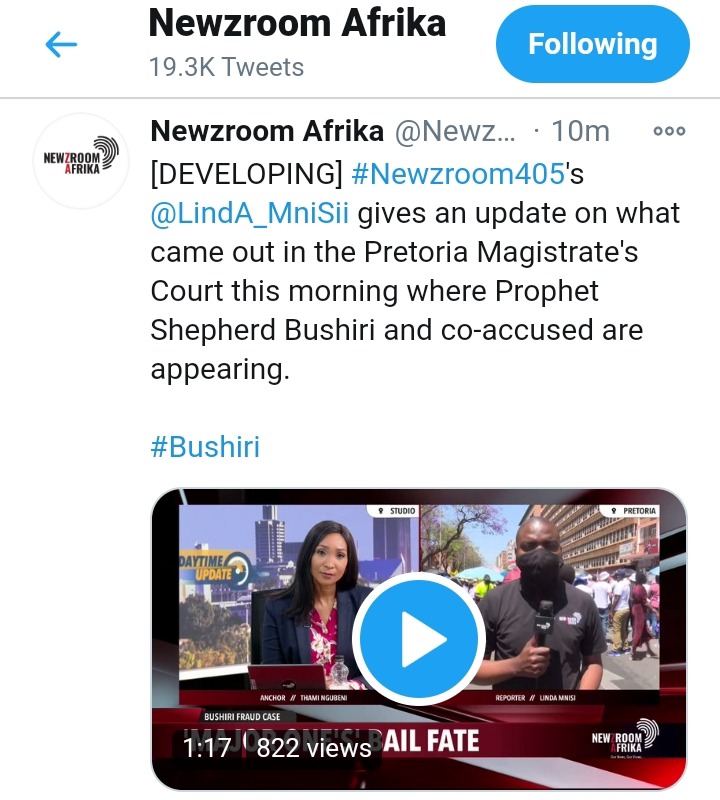Tap the Daytime Update logo in video

pos(214,569)
